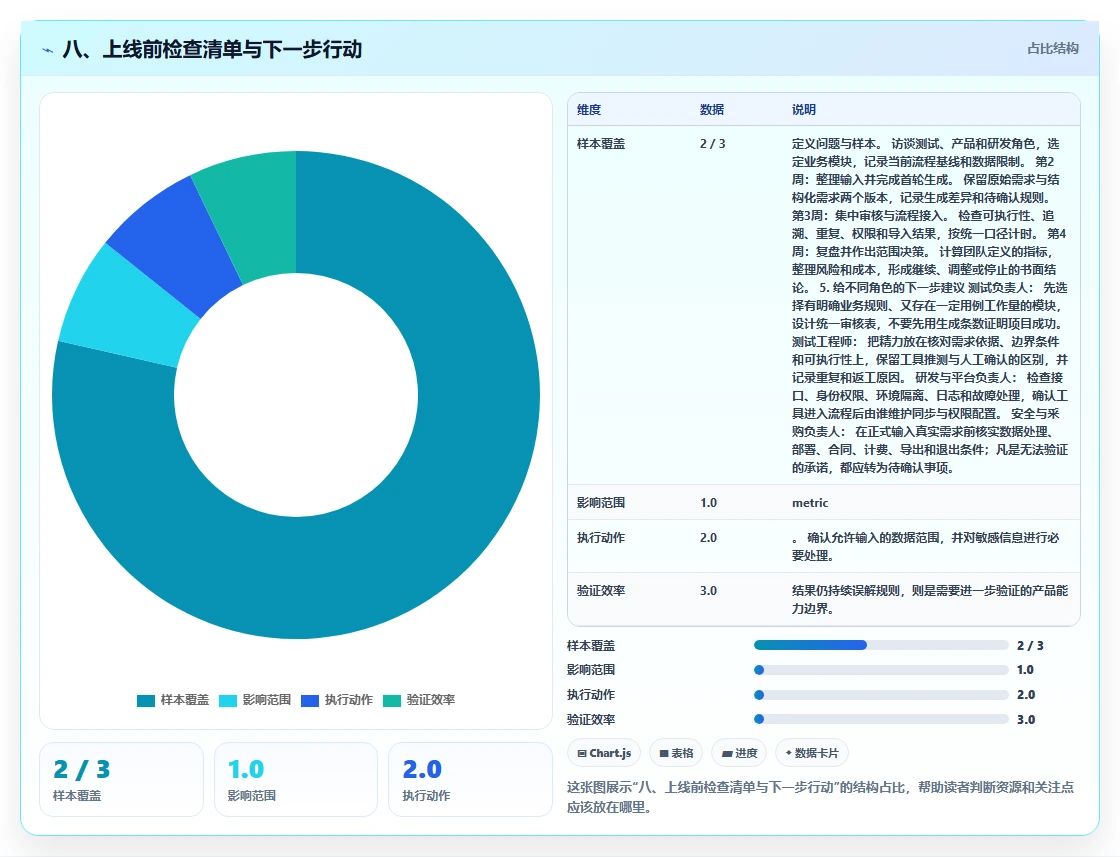Click the 样本覆盖 progress bar
This screenshot has width=1120, height=857.
[x=881, y=645]
